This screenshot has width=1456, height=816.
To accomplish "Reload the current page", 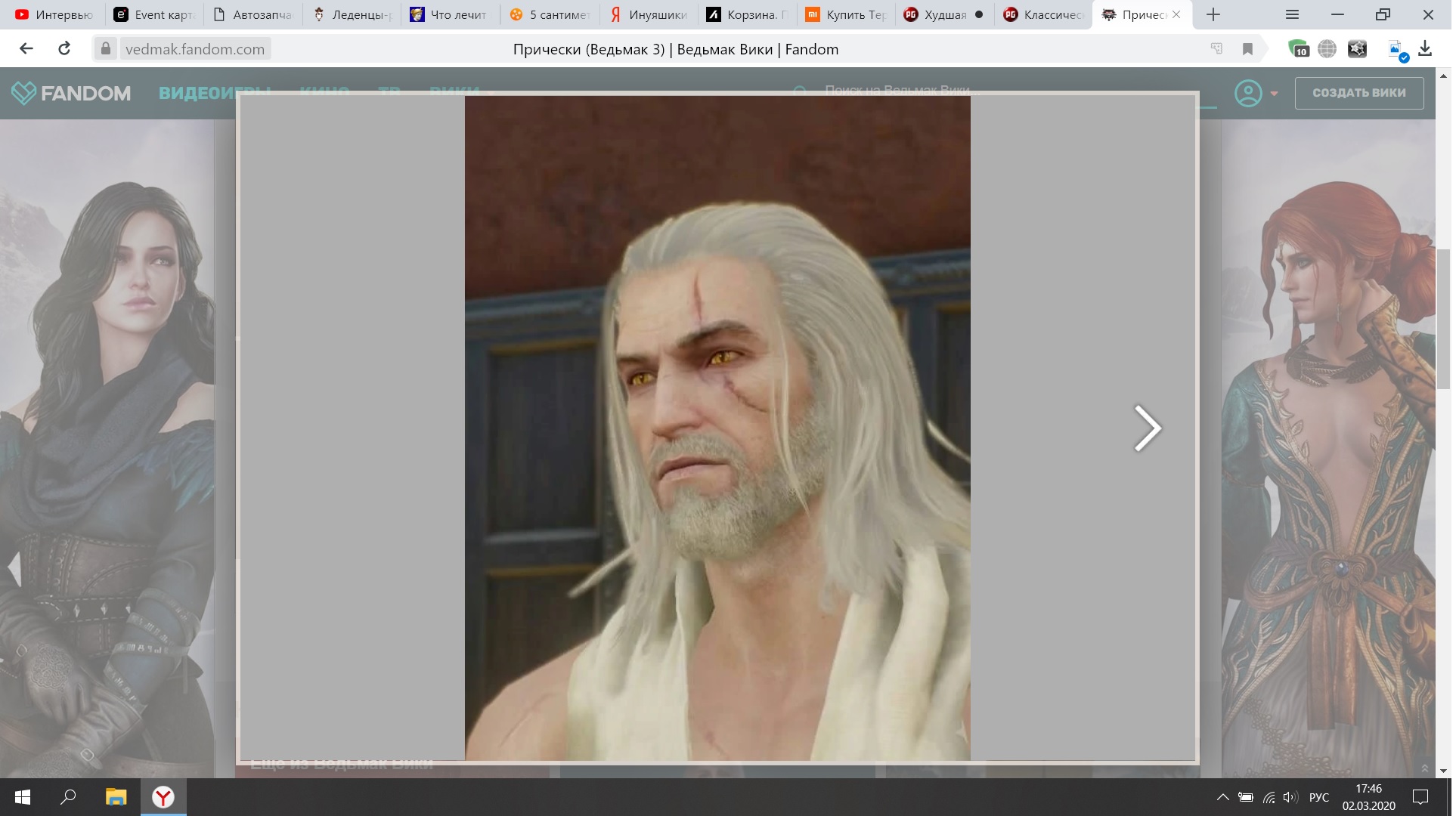I will pos(64,49).
